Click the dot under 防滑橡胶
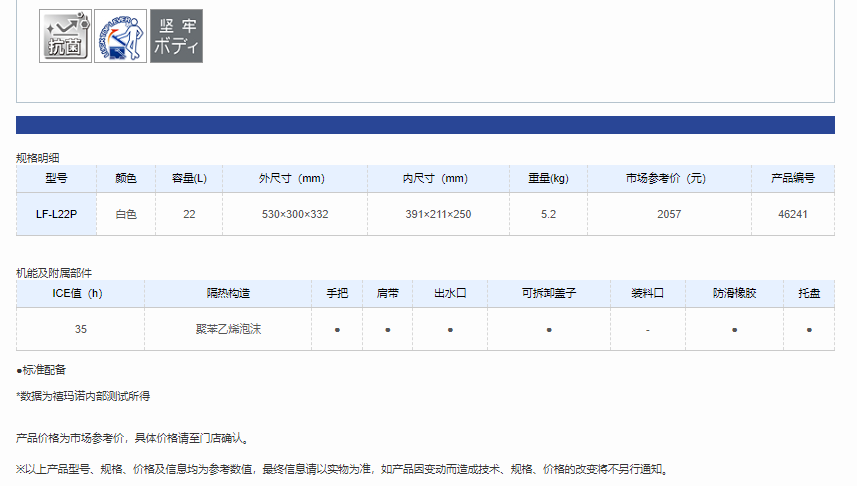857x486 pixels. [735, 330]
